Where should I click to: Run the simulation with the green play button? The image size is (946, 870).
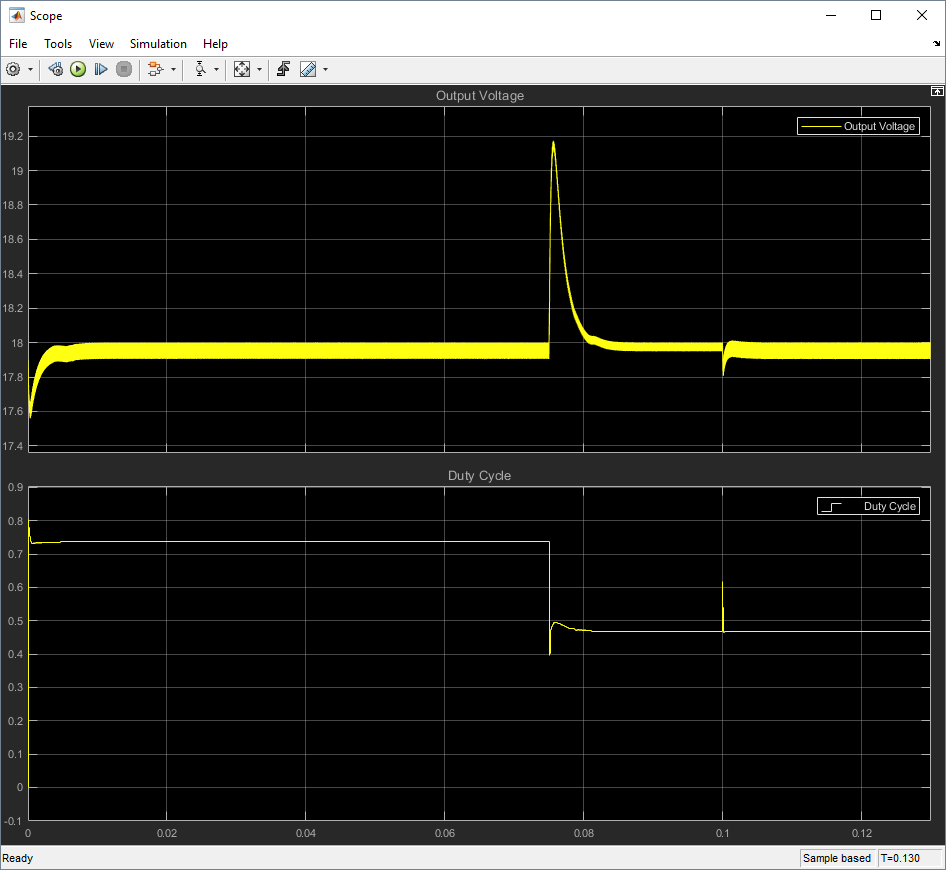(x=78, y=69)
